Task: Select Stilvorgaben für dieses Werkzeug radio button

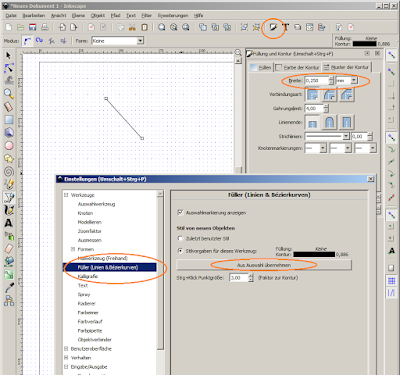Action: click(180, 251)
